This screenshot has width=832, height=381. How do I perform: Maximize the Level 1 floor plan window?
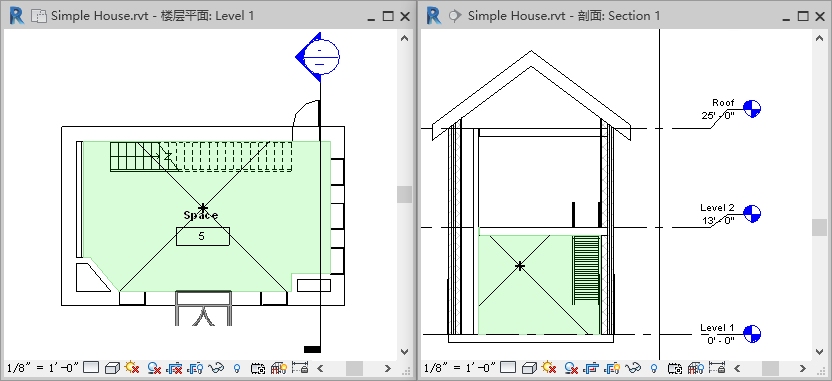point(388,16)
